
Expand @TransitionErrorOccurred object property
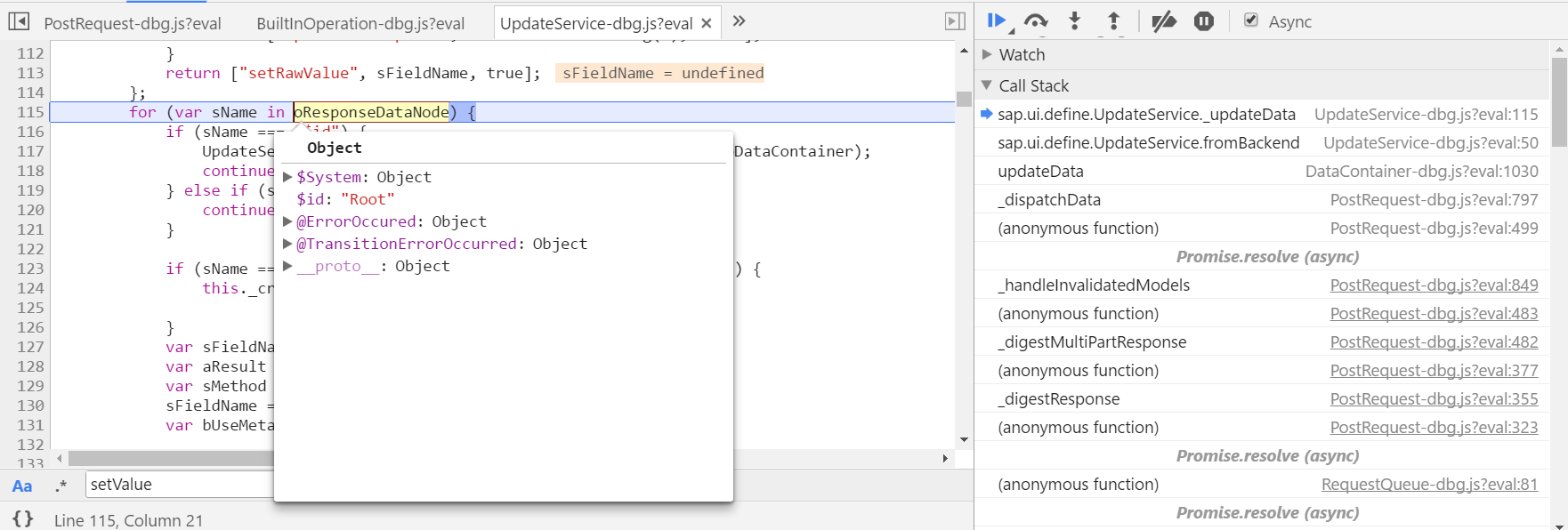287,244
